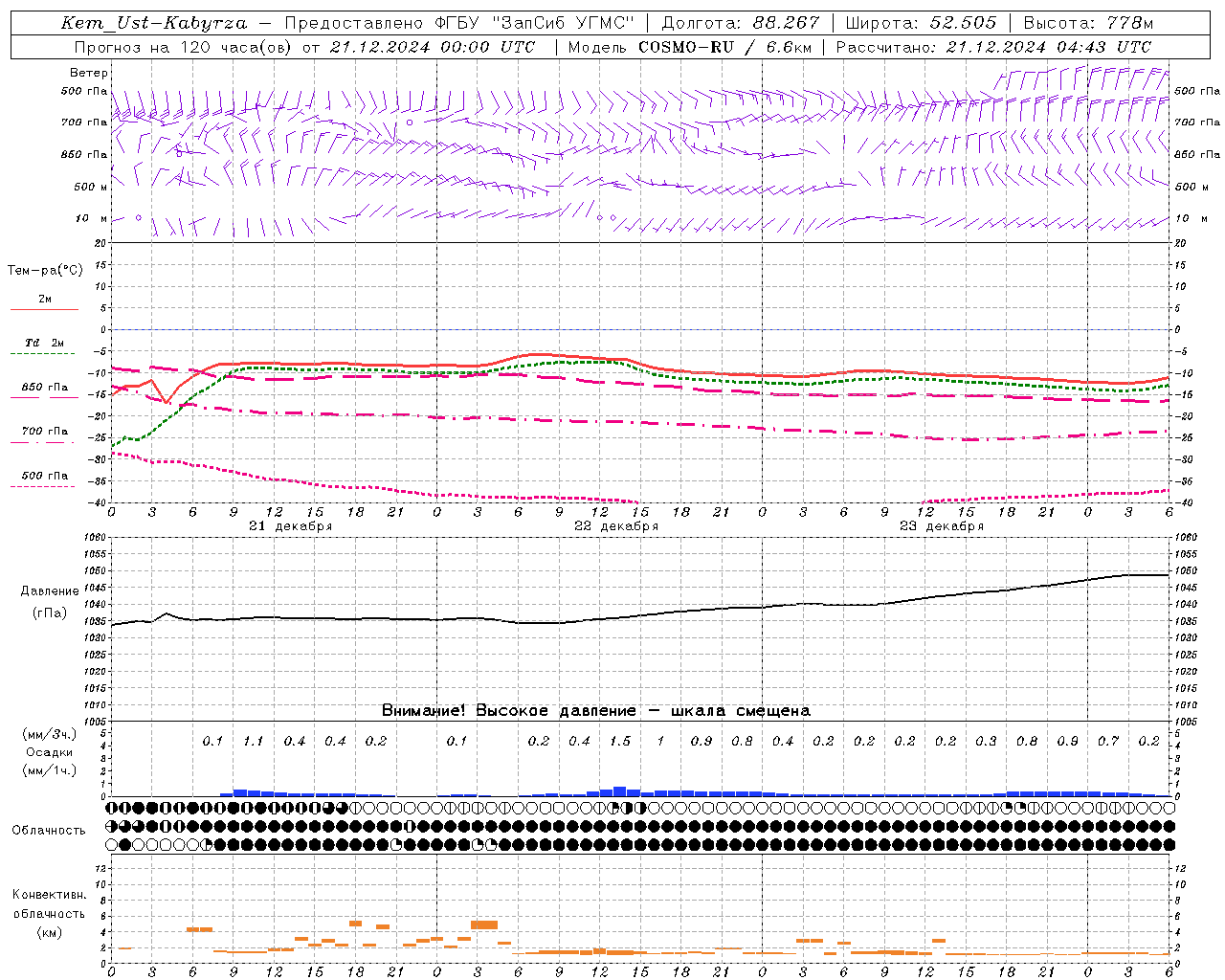Click the left 500 м wind level label
This screenshot has width=1225, height=980.
[x=91, y=187]
